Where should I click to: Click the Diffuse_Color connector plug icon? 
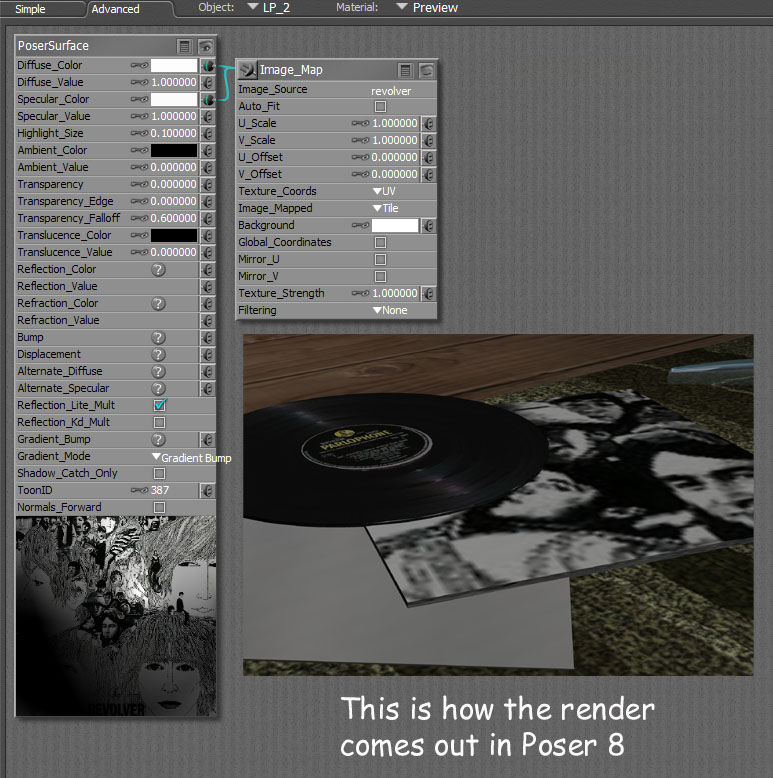pyautogui.click(x=208, y=65)
